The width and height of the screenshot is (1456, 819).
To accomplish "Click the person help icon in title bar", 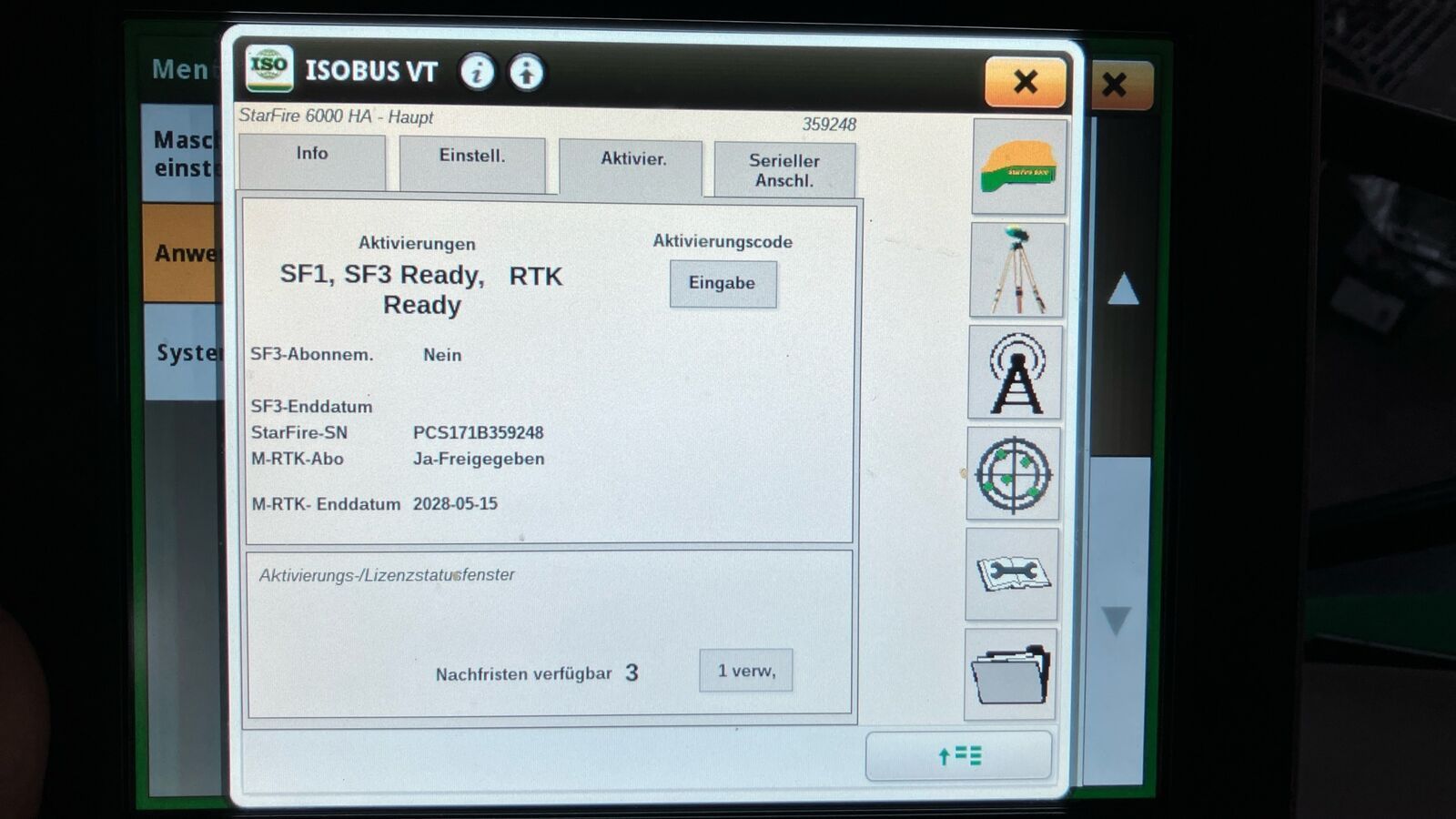I will tap(526, 72).
